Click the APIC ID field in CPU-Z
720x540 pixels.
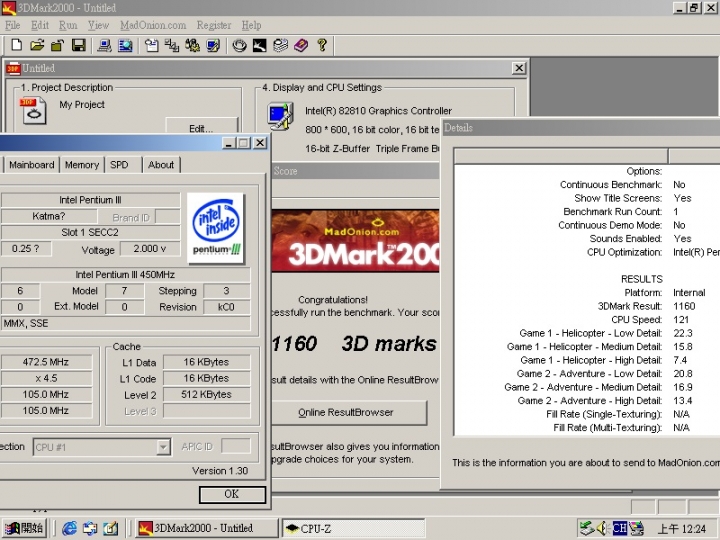tap(236, 446)
